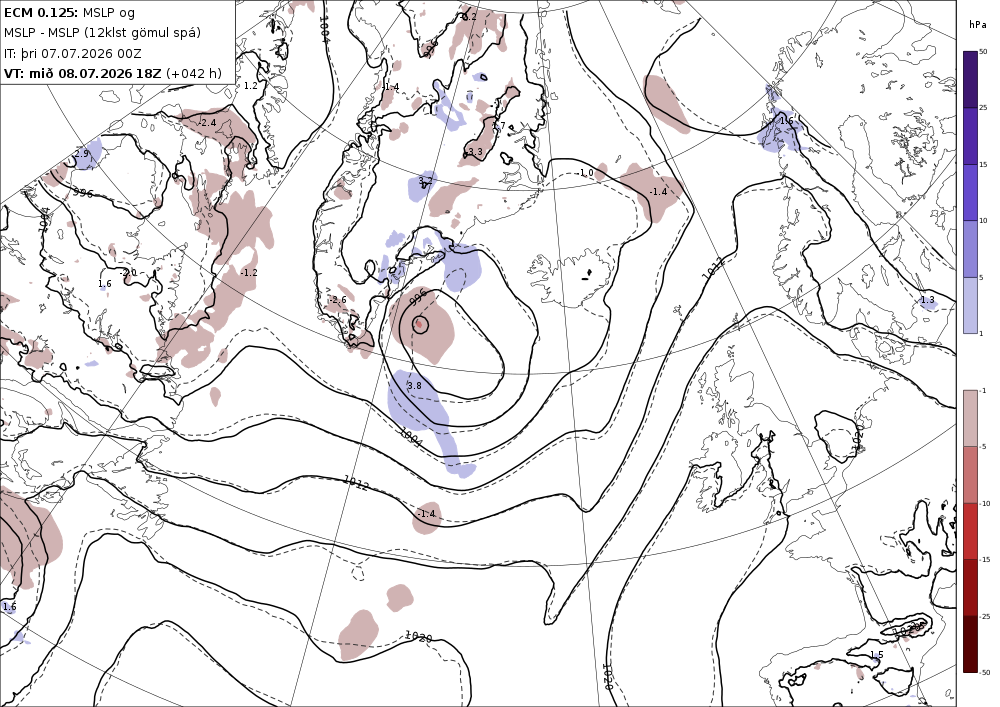This screenshot has height=707, width=1000.
Task: Click the '3.2' value in east Greenland blue patch
Action: [x=425, y=181]
